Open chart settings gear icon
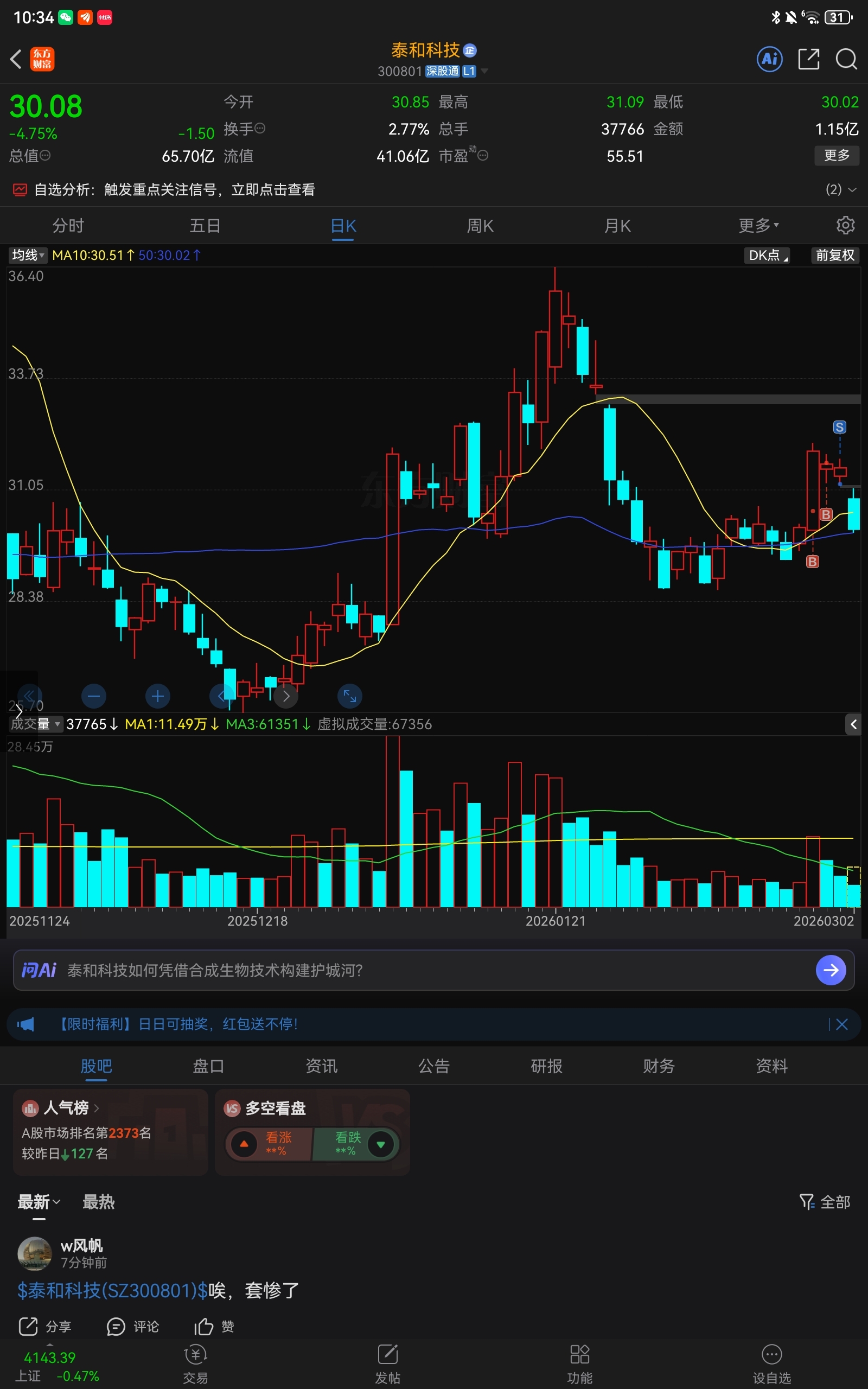The height and width of the screenshot is (1389, 868). click(845, 226)
